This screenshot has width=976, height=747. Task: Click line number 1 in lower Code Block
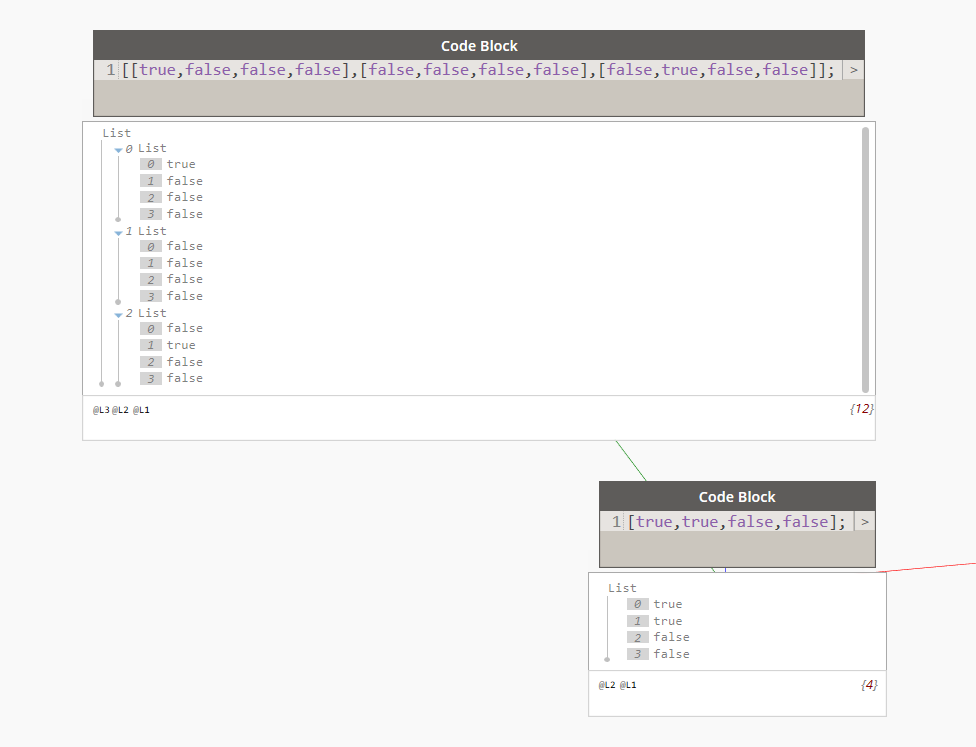616,522
